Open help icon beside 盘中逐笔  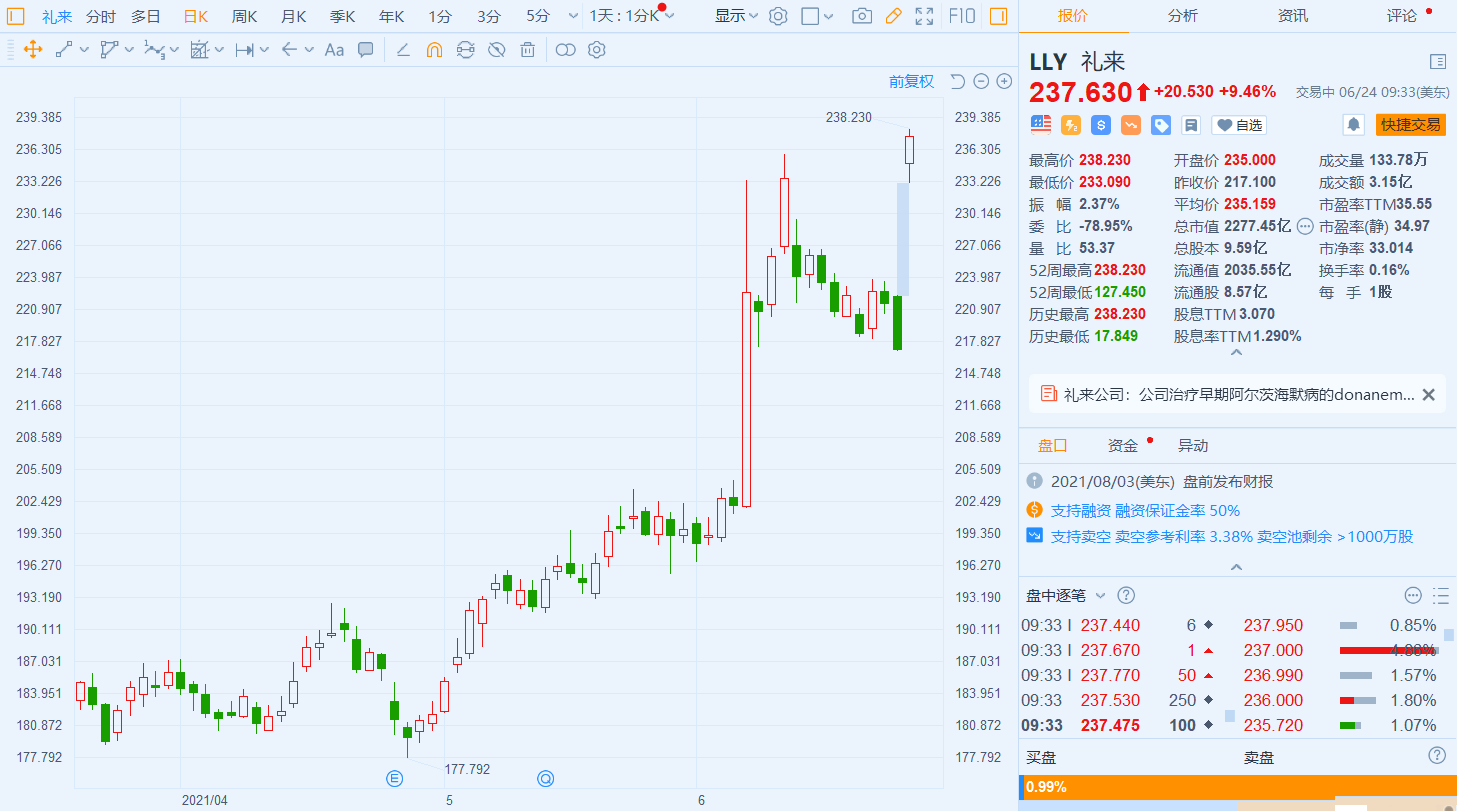[1126, 595]
